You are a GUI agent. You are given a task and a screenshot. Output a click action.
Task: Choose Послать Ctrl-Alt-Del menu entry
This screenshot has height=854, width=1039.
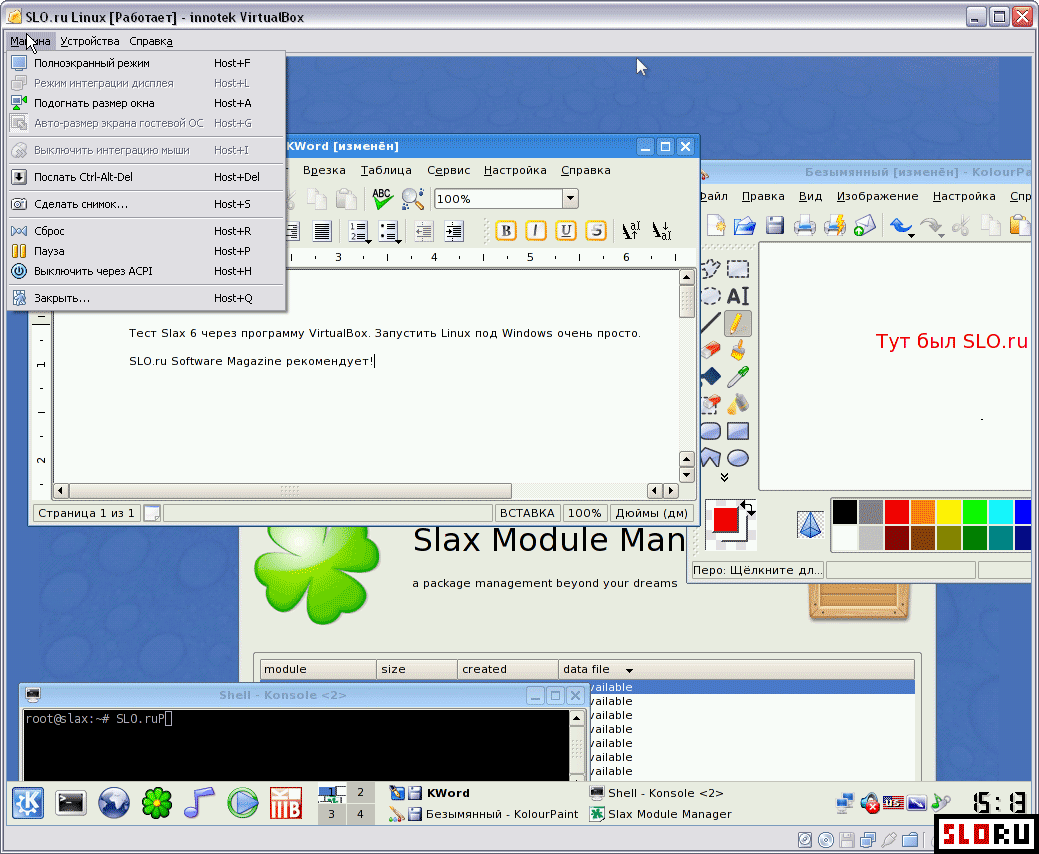(146, 177)
